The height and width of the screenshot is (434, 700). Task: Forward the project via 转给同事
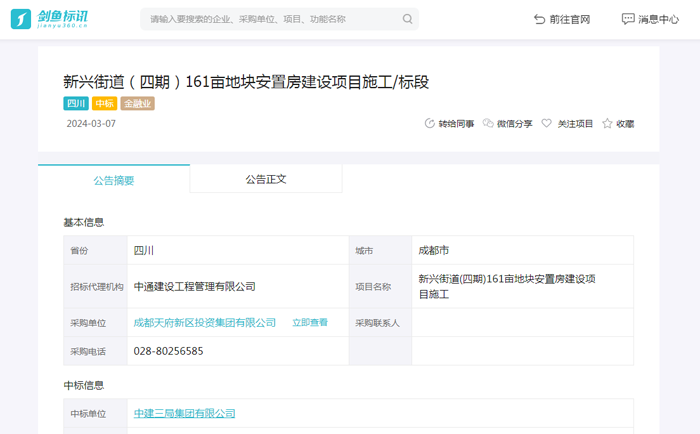point(449,124)
